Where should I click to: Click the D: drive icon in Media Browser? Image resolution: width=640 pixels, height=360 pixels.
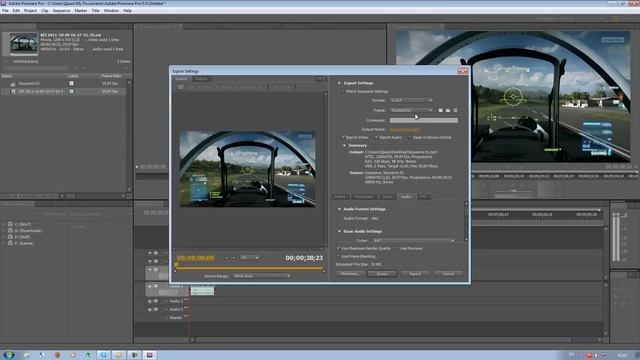pyautogui.click(x=10, y=231)
